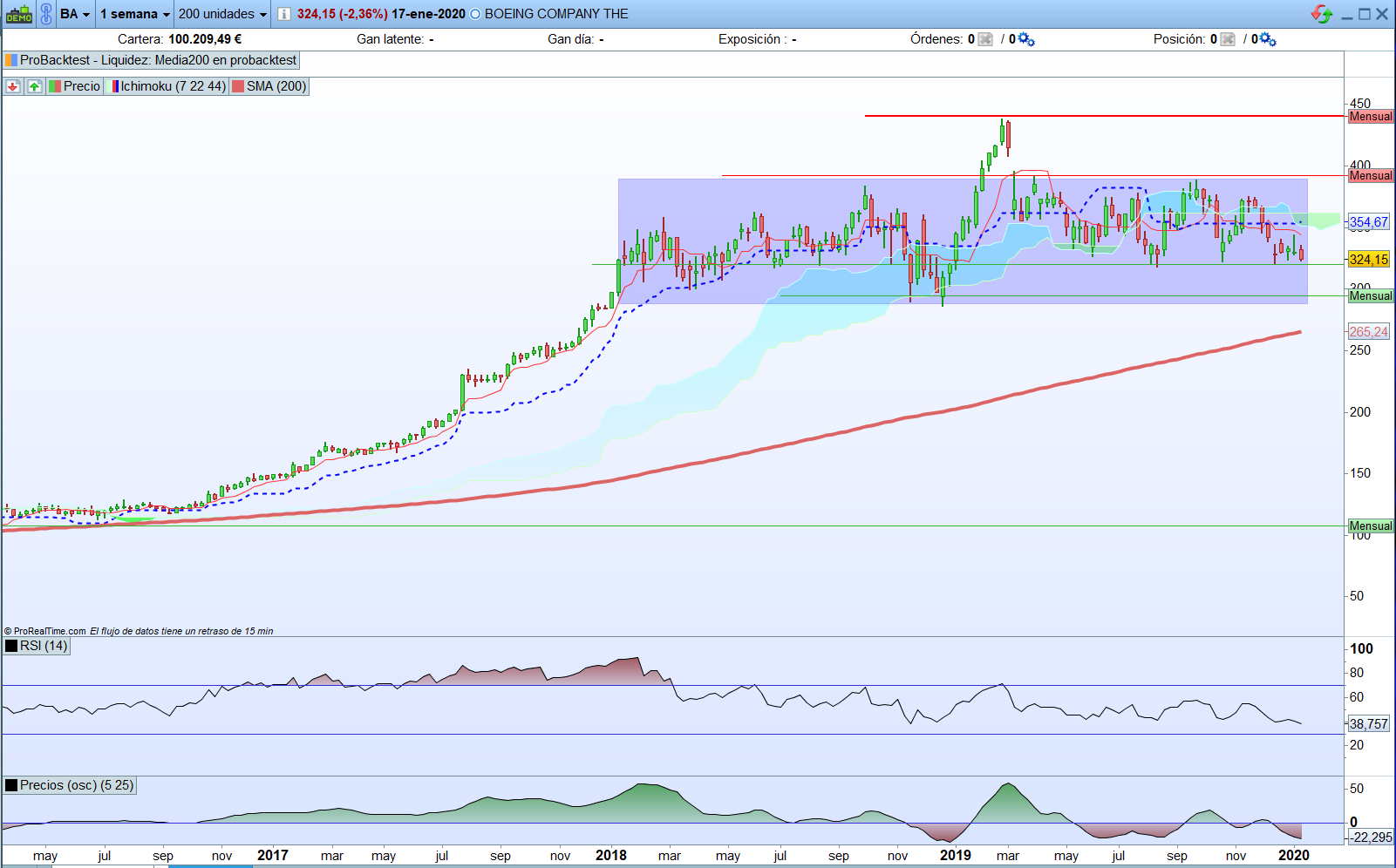
Task: Click the purple shaded rectangle on the chart
Action: 963,241
